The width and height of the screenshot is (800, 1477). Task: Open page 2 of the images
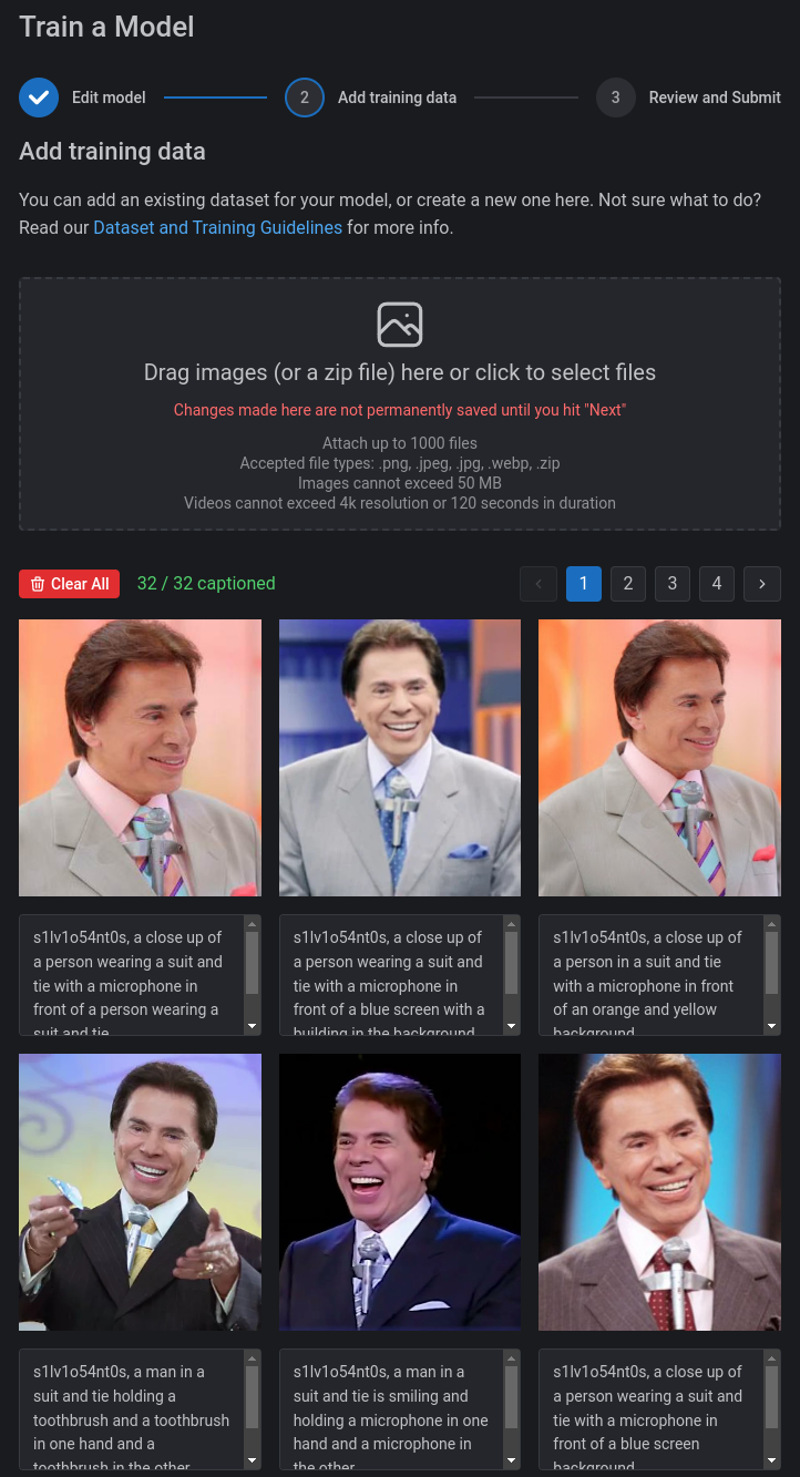point(628,584)
